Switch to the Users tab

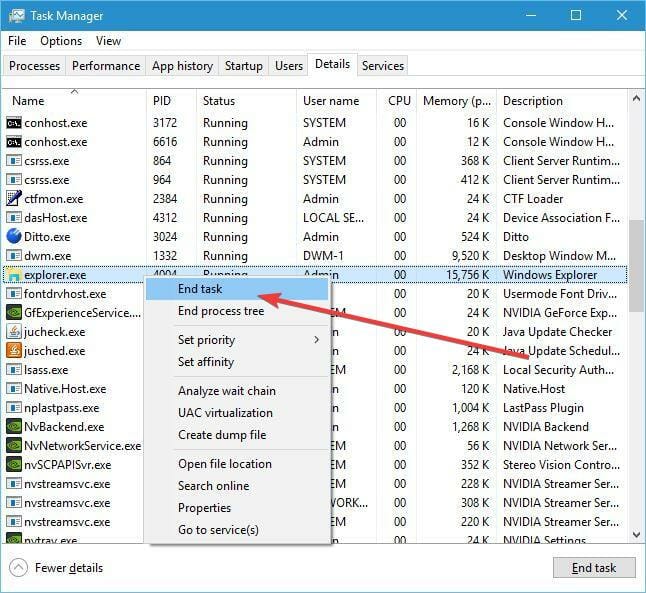289,66
